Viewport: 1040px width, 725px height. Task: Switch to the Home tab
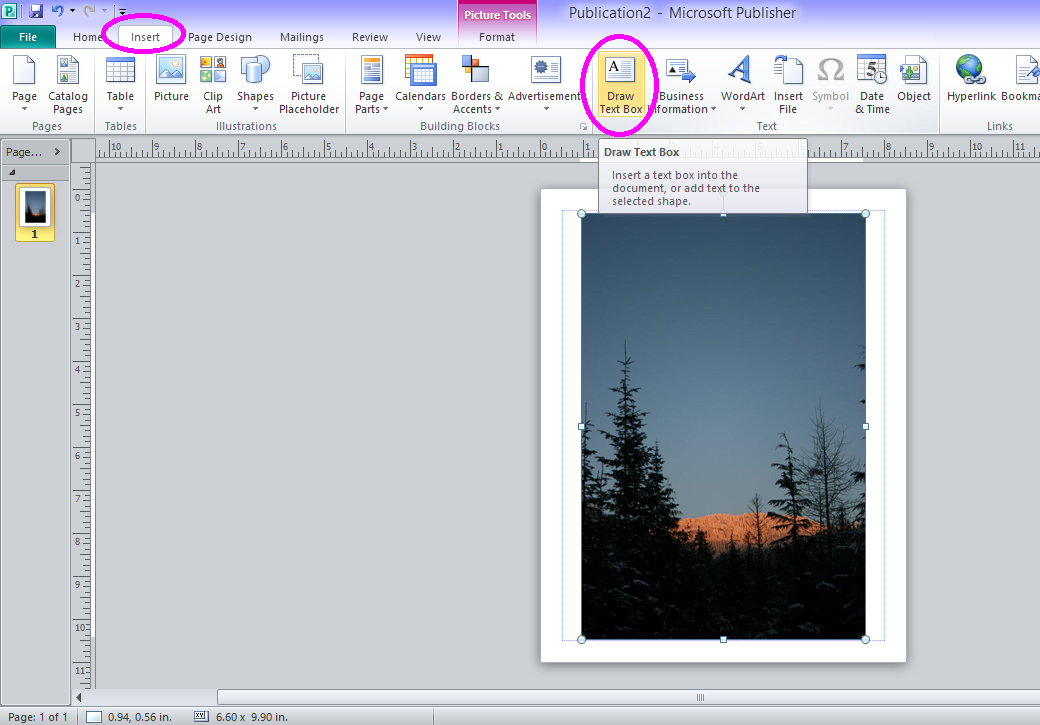coord(88,37)
